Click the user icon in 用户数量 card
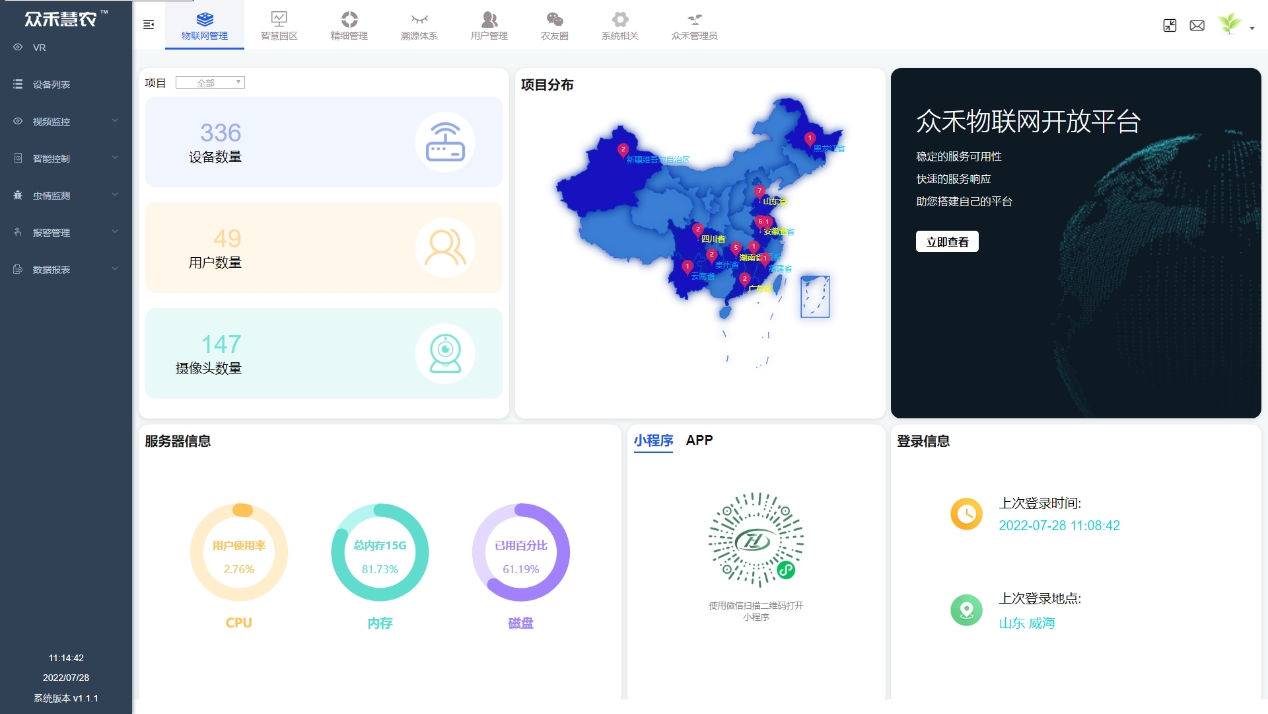Viewport: 1268px width, 714px height. click(x=445, y=247)
